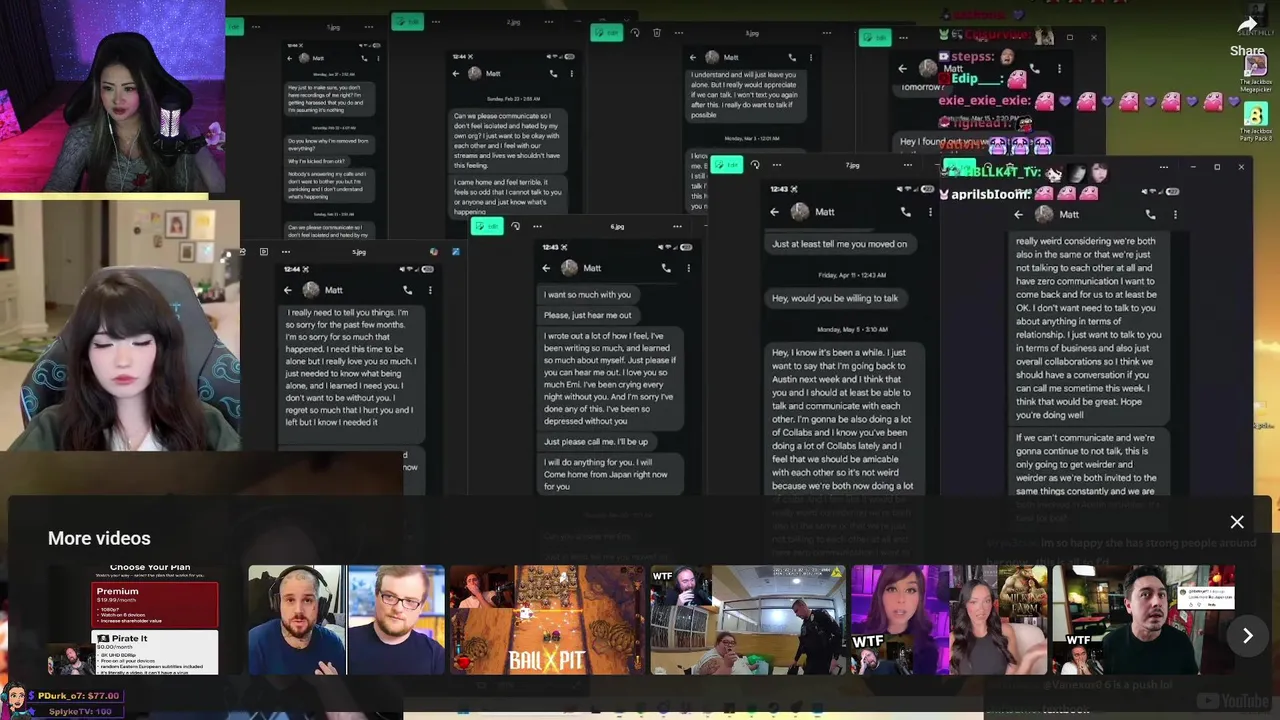Click the 'Please, just hear me out' message

588,315
